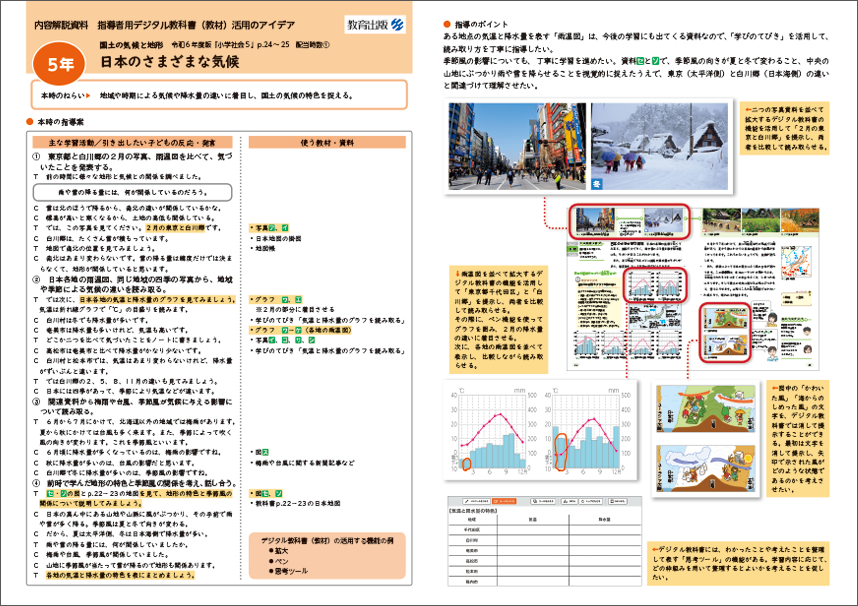The image size is (858, 606).
Task: Click activity heading ① about 東京都と白川郷 photos
Action: [x=132, y=161]
